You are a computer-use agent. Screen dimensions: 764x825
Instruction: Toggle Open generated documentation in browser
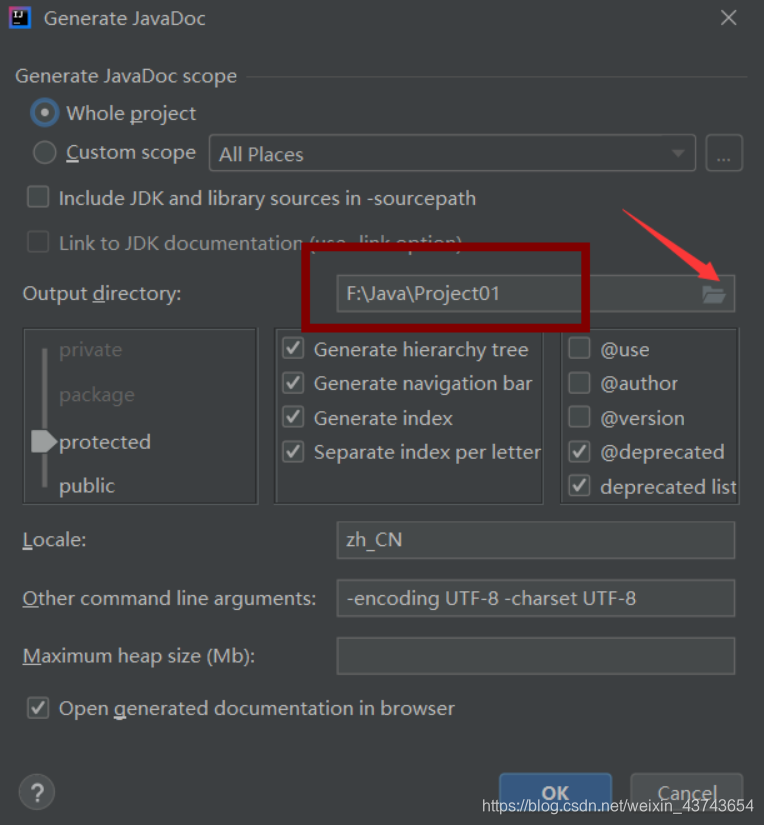38,708
